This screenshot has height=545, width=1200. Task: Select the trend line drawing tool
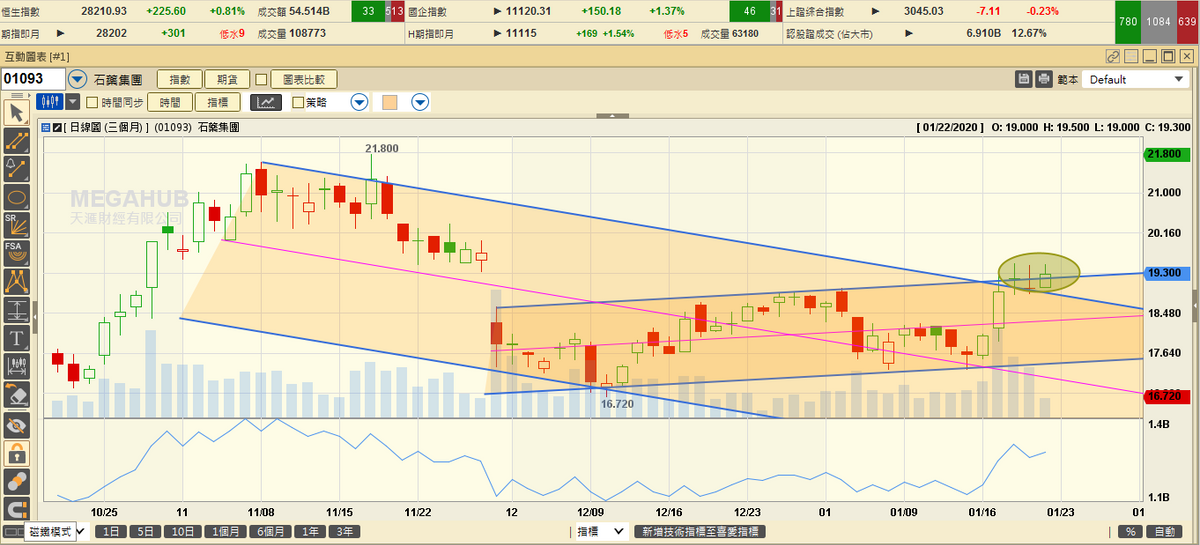coord(16,139)
